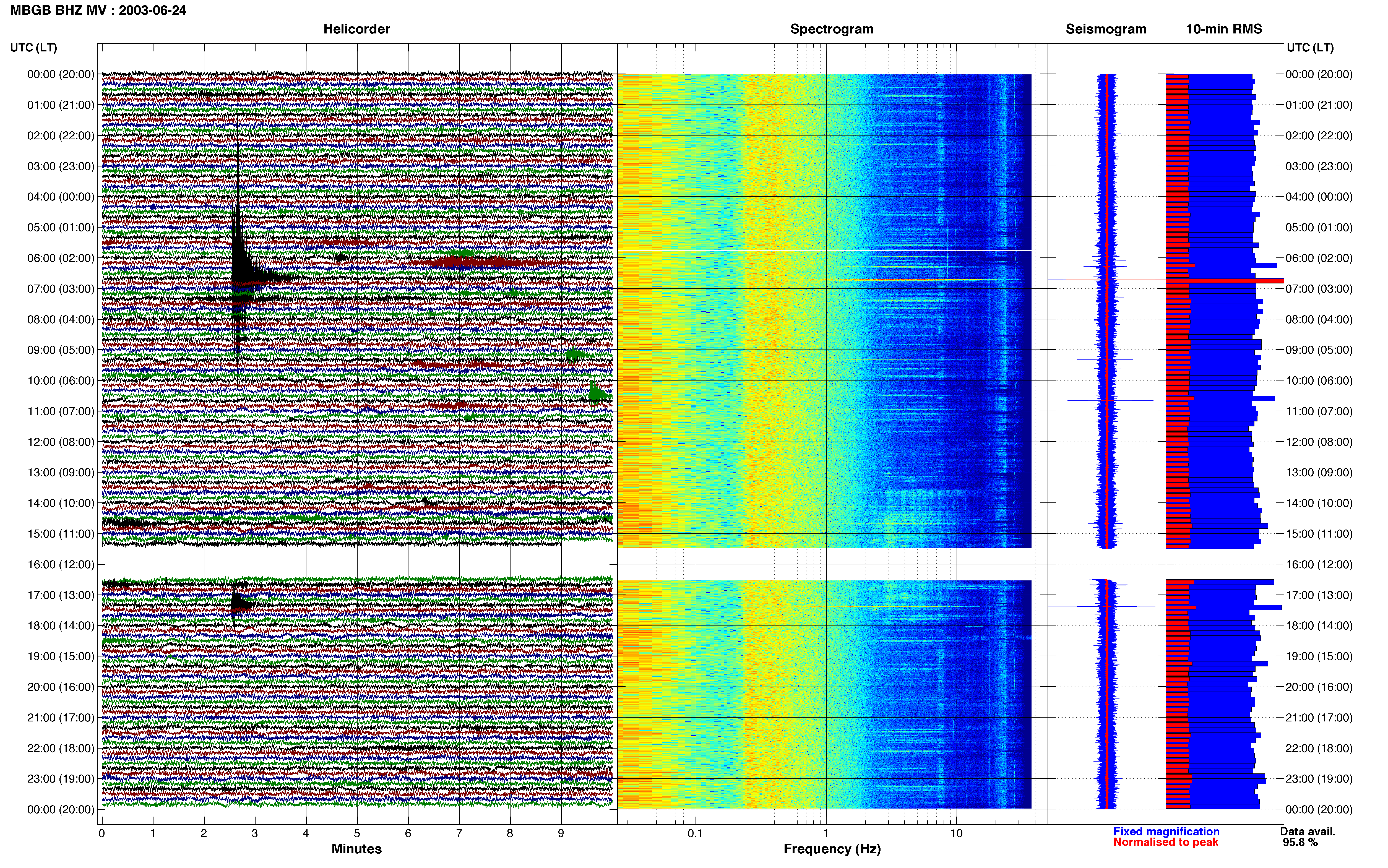This screenshot has width=1388, height=868.
Task: Click left time label '13:00 (09:00)'
Action: tap(61, 473)
